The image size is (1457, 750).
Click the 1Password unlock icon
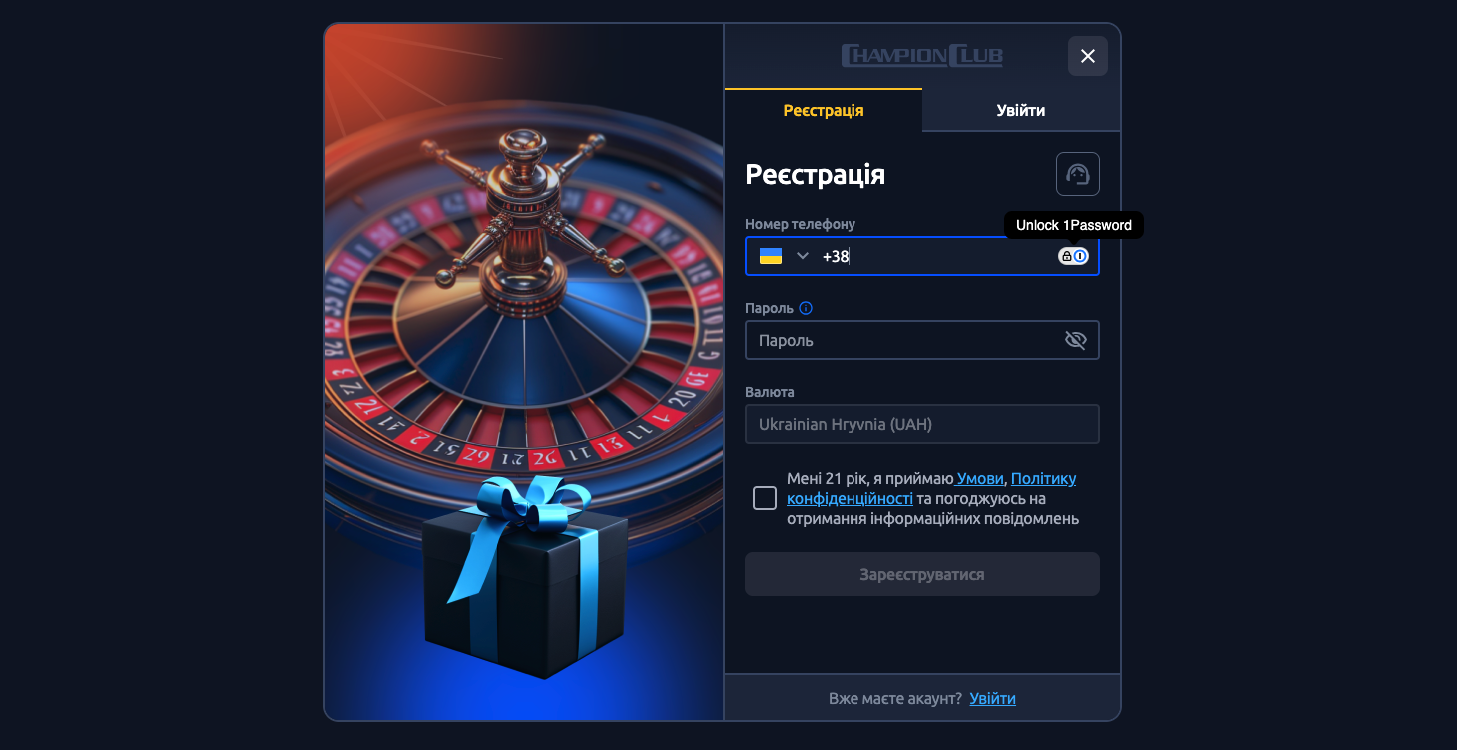(x=1073, y=256)
